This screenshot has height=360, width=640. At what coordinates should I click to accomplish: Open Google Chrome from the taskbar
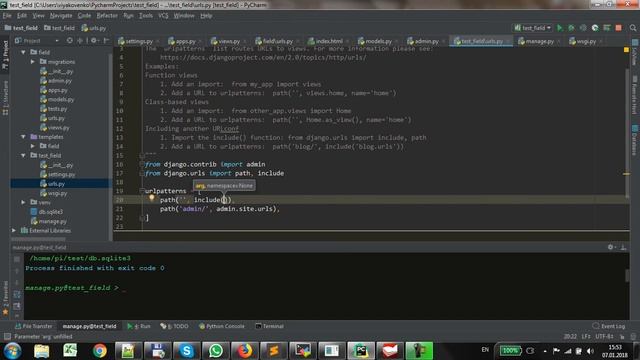point(99,351)
